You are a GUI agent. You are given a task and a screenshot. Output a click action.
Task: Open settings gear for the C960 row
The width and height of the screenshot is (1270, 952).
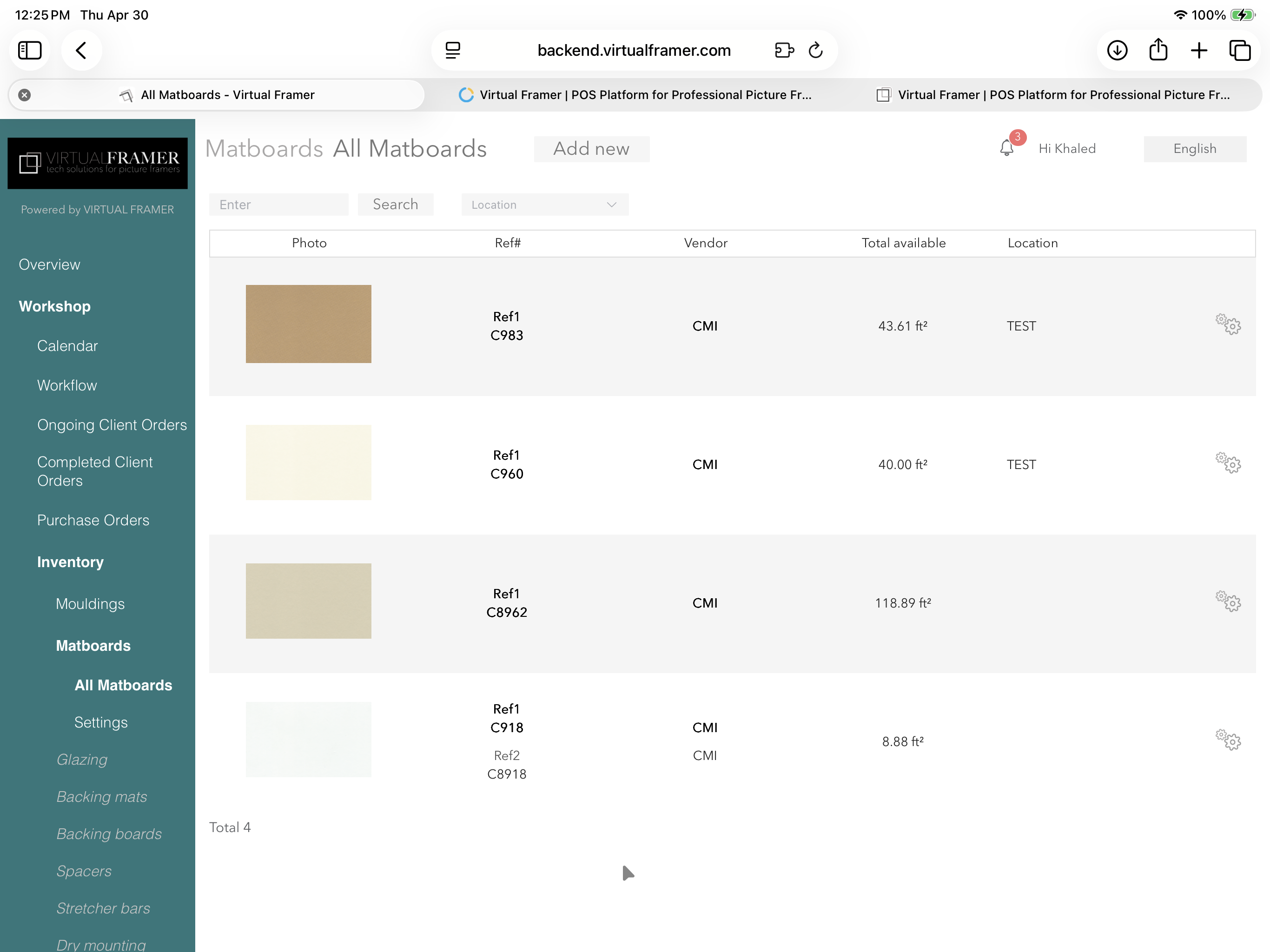(1228, 463)
